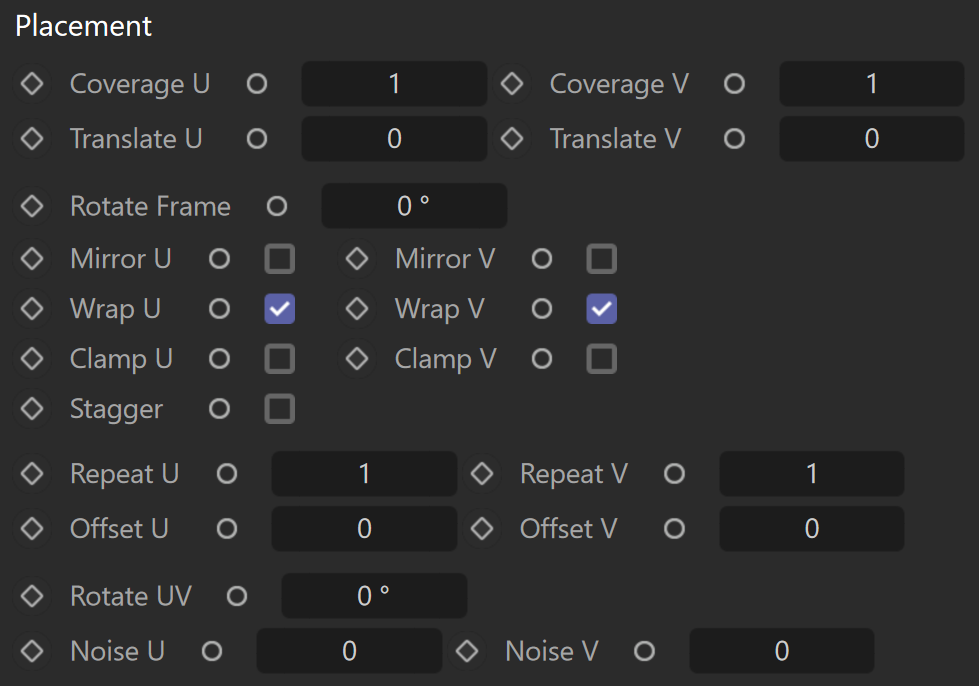Click the Repeat V keyframe diamond
979x686 pixels.
(482, 474)
